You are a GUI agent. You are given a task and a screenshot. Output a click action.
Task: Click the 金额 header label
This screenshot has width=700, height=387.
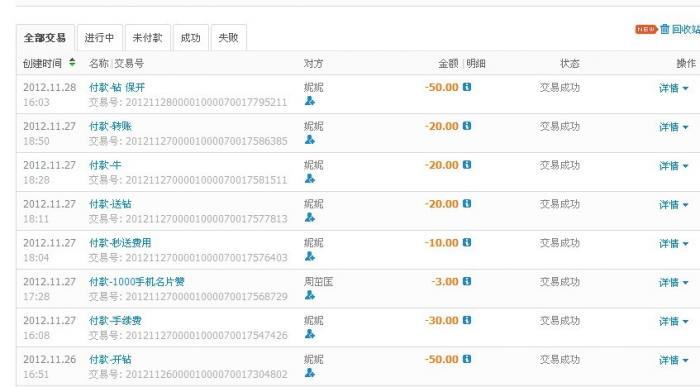click(x=448, y=63)
